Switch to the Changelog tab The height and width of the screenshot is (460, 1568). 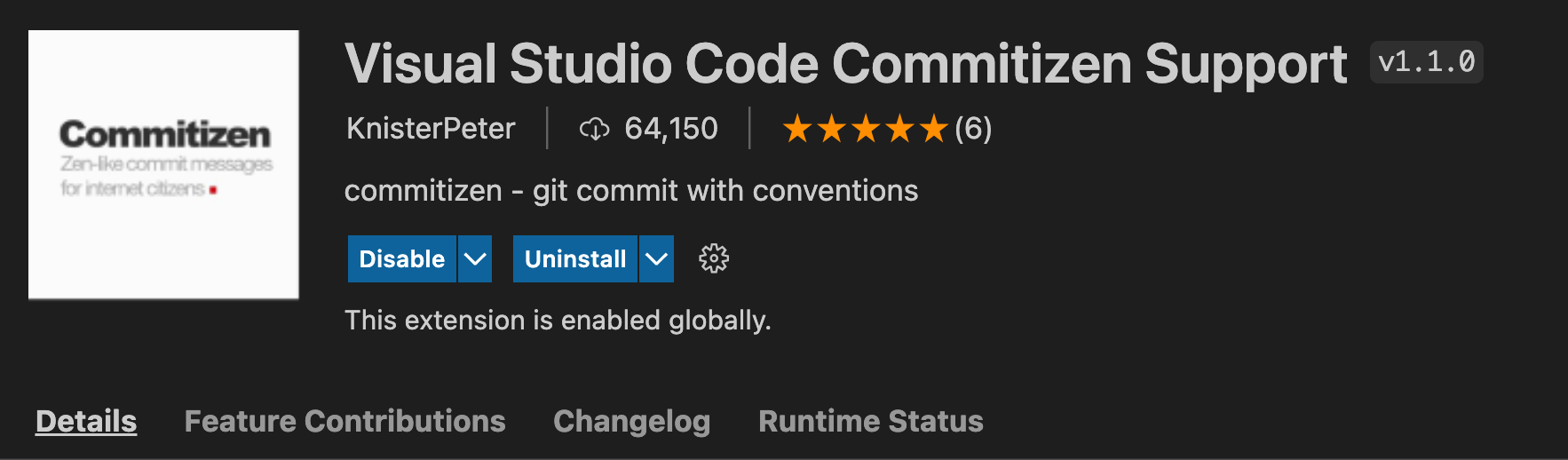point(631,421)
